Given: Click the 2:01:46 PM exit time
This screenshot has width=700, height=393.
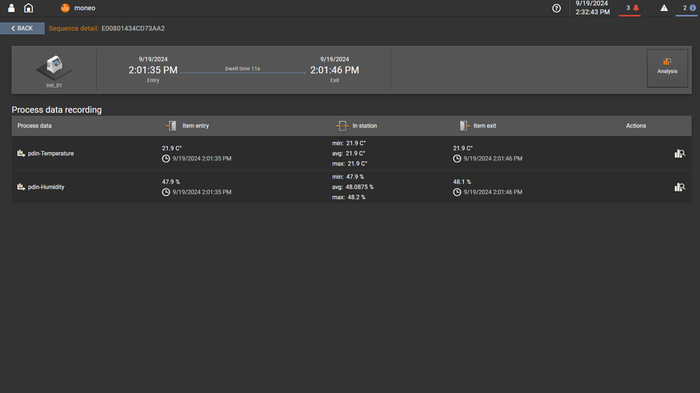Looking at the screenshot, I should click(x=335, y=70).
